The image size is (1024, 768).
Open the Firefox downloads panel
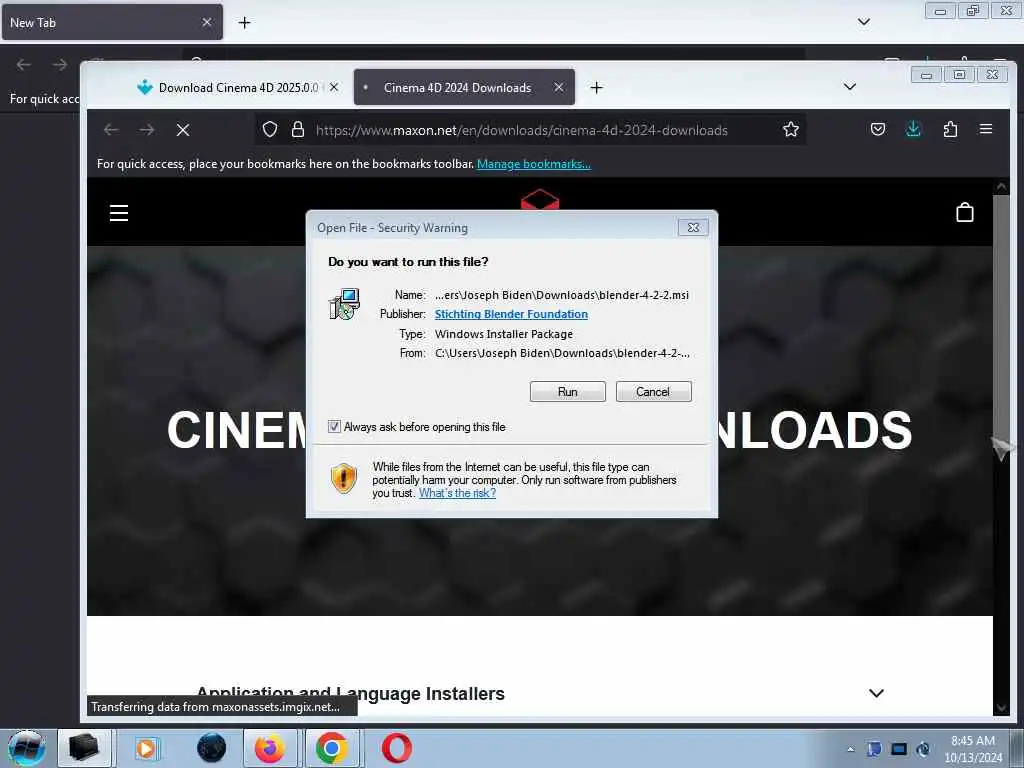pyautogui.click(x=914, y=129)
